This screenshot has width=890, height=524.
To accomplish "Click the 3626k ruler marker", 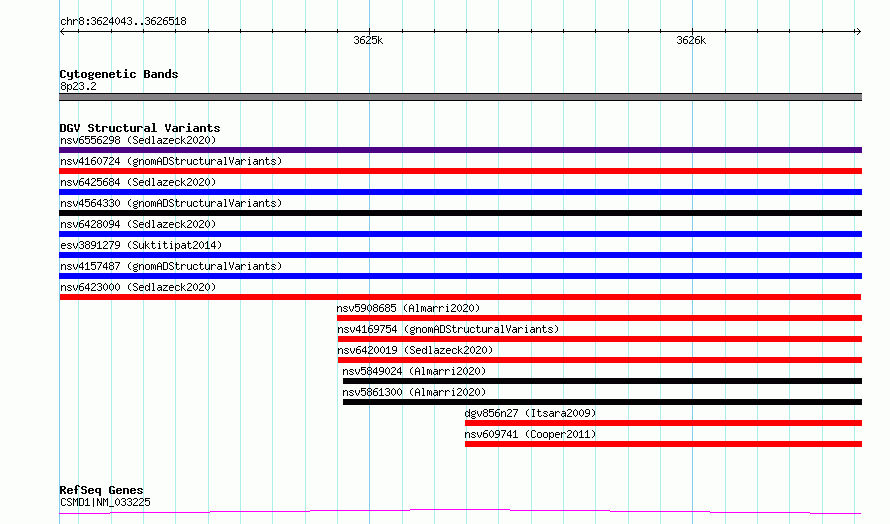I will (691, 40).
